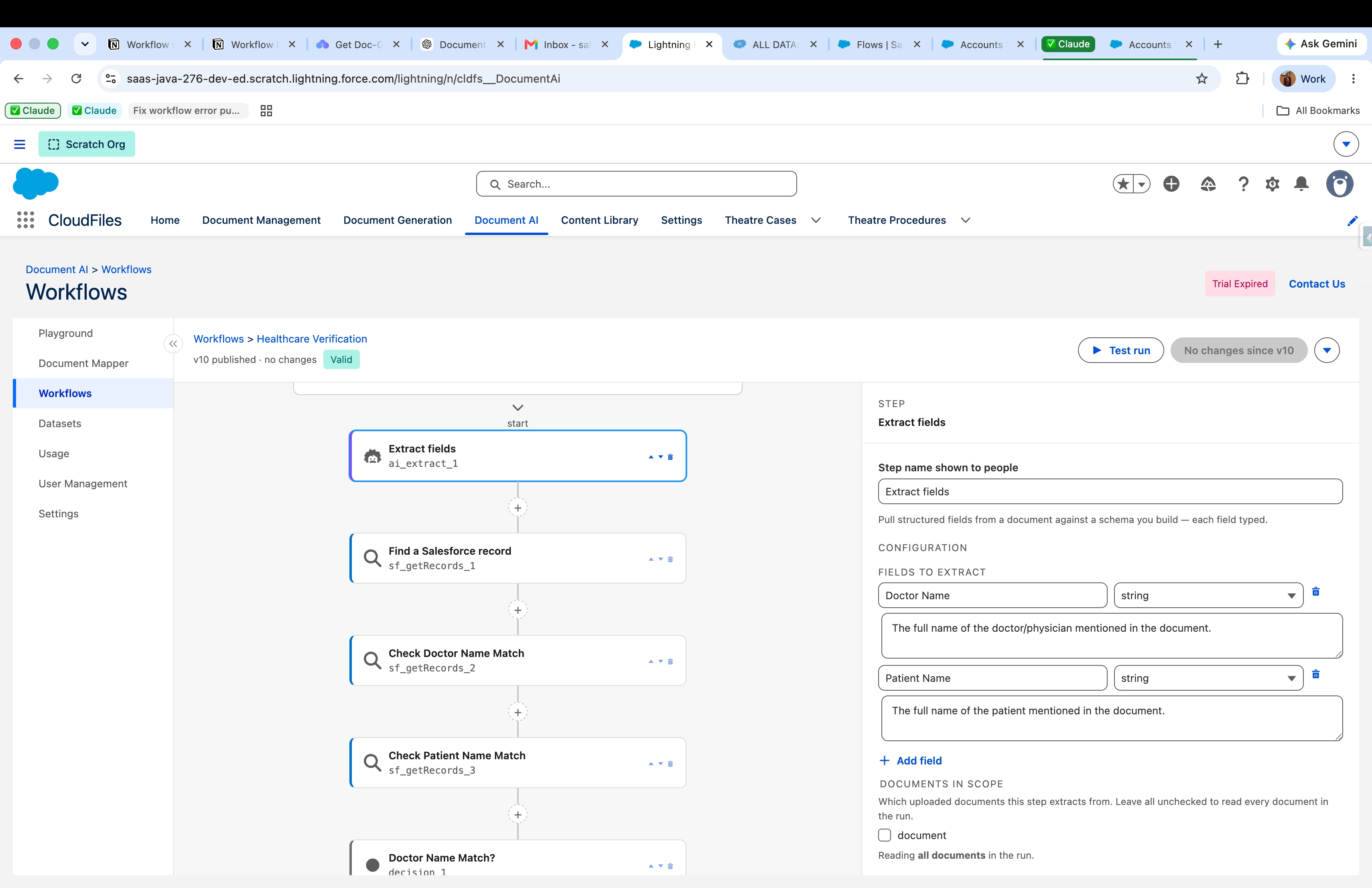
Task: Click the Ask Gemini button
Action: tap(1321, 44)
